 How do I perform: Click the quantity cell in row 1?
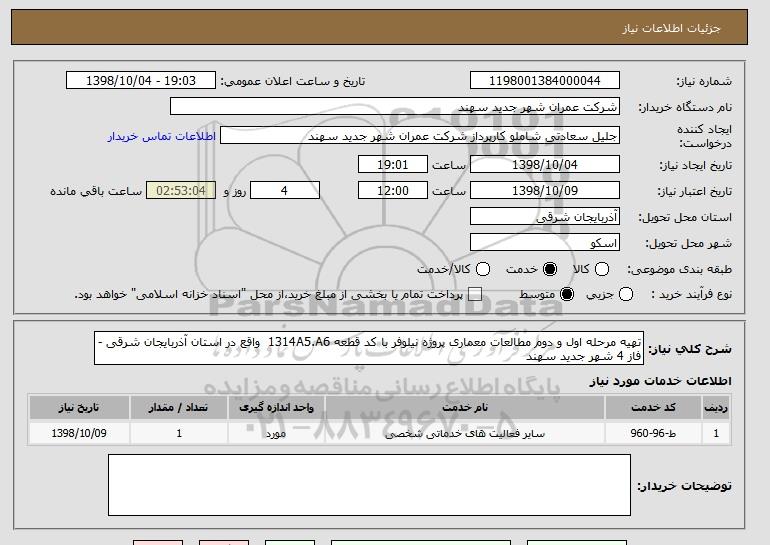[x=179, y=433]
